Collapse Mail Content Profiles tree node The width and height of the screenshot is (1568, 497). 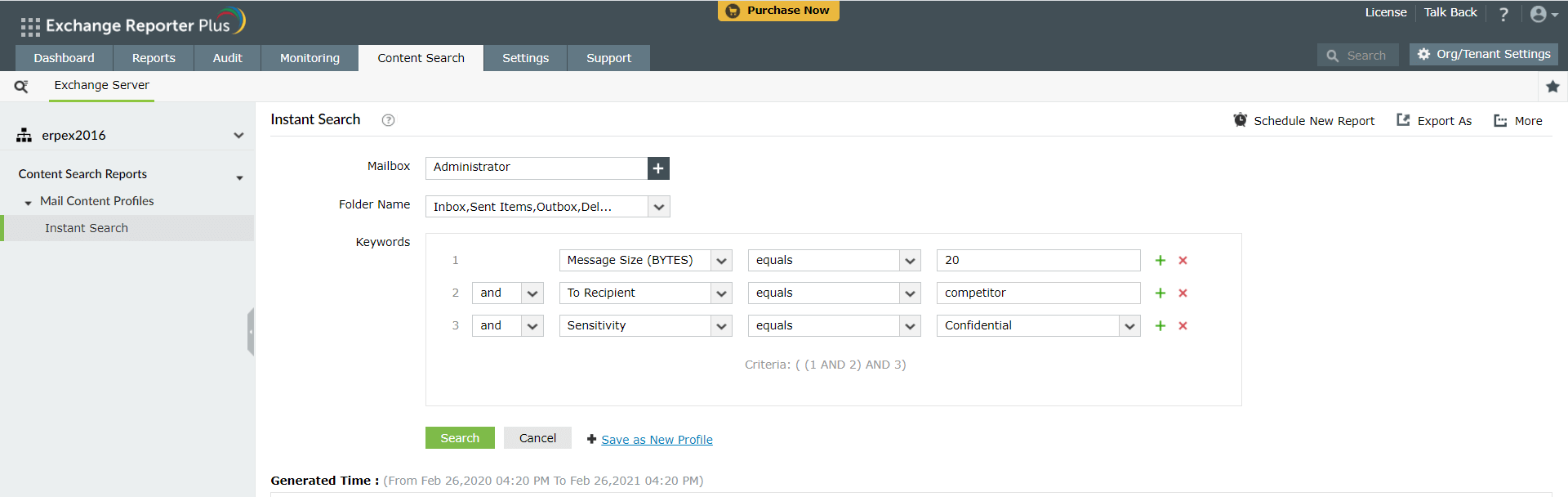pyautogui.click(x=29, y=203)
